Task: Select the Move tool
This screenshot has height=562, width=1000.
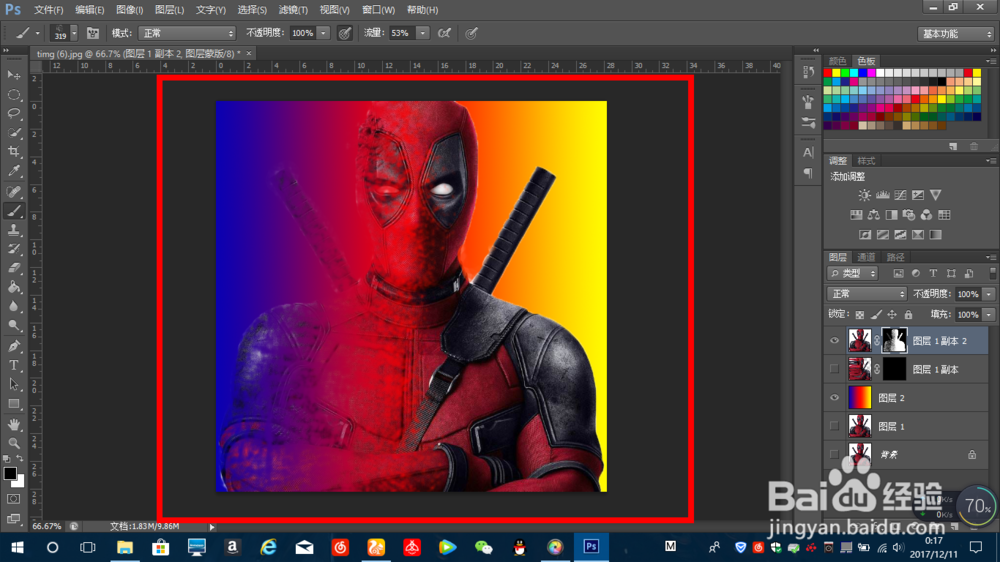Action: coord(14,75)
